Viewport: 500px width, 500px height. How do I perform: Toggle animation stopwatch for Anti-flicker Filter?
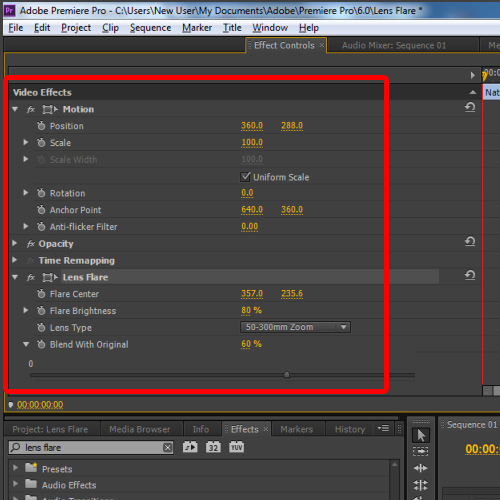(41, 227)
